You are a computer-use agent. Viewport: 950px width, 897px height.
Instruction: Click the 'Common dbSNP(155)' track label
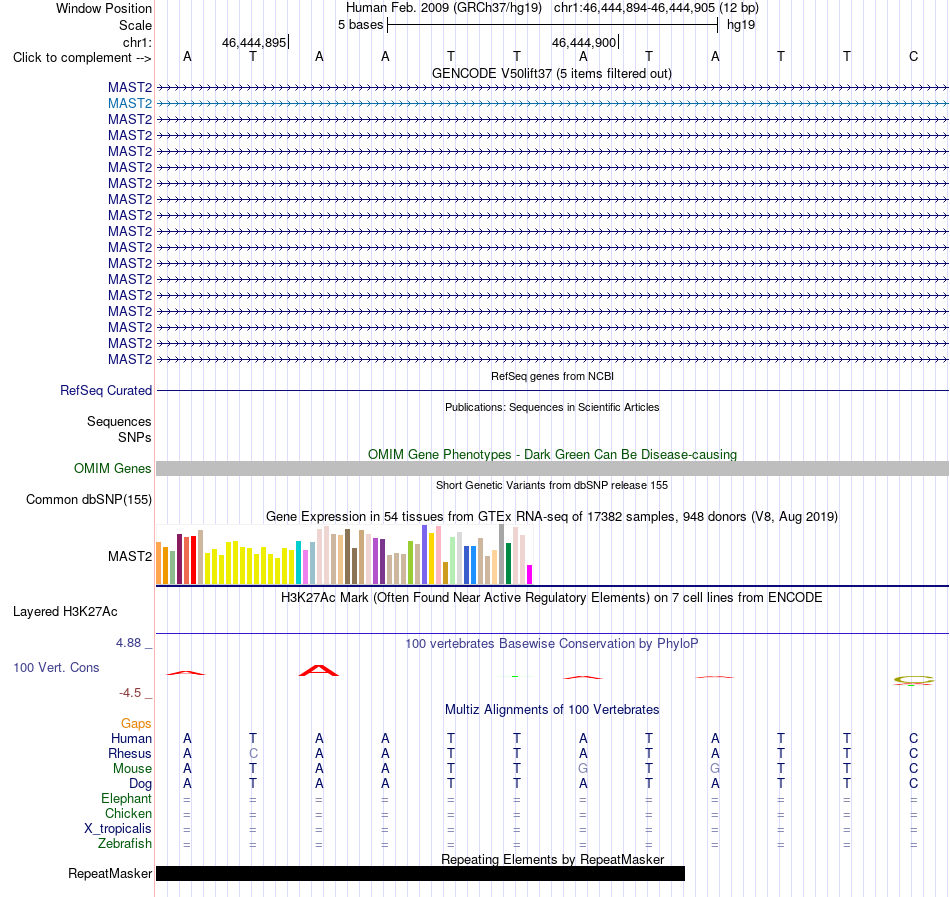pos(89,500)
